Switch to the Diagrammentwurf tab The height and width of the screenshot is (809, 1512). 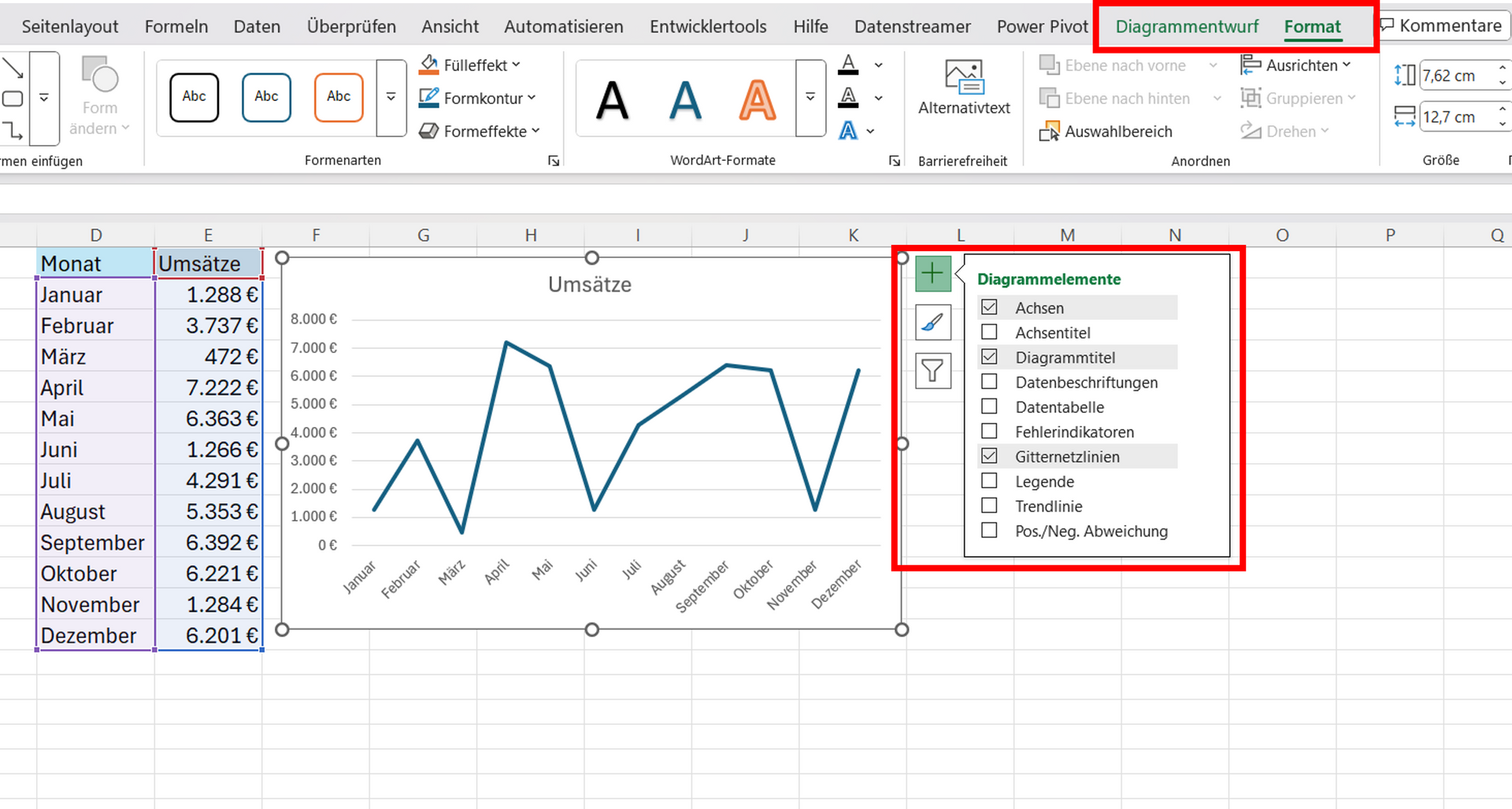[1187, 27]
